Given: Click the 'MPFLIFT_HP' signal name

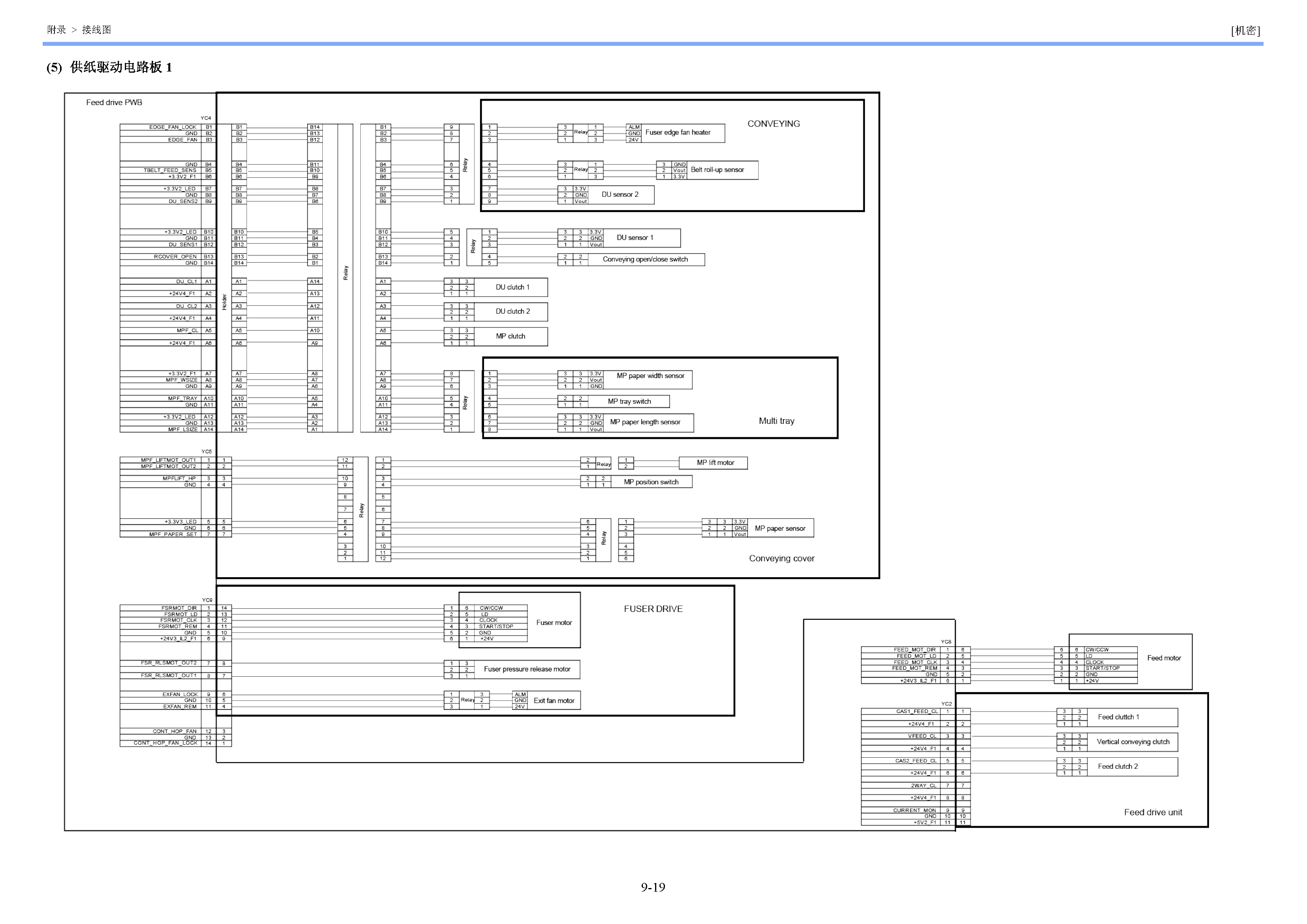Looking at the screenshot, I should 179,479.
